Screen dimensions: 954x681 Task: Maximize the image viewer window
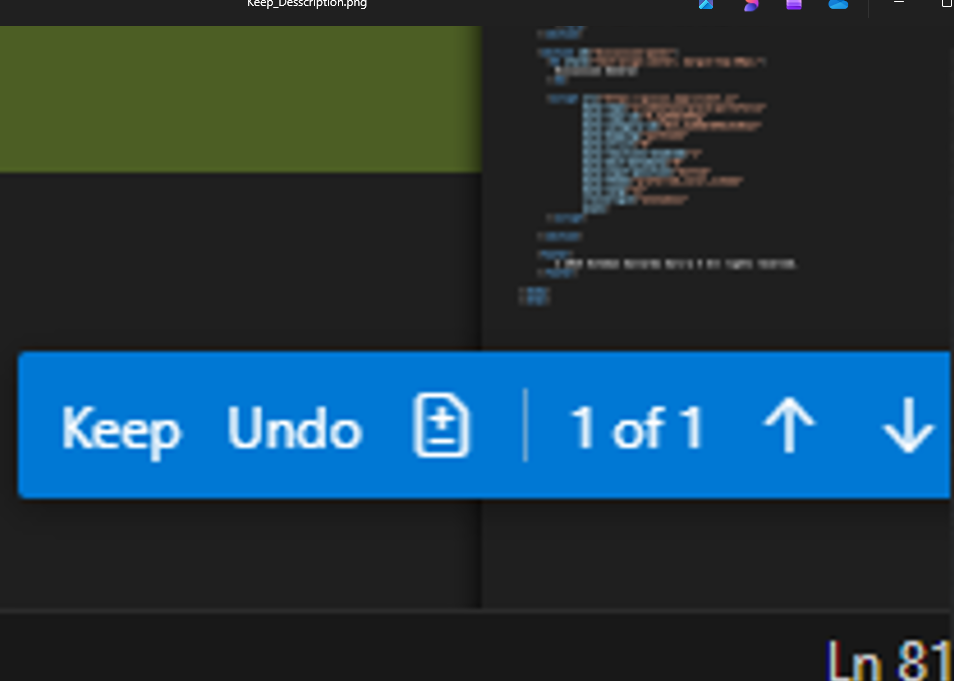[947, 3]
